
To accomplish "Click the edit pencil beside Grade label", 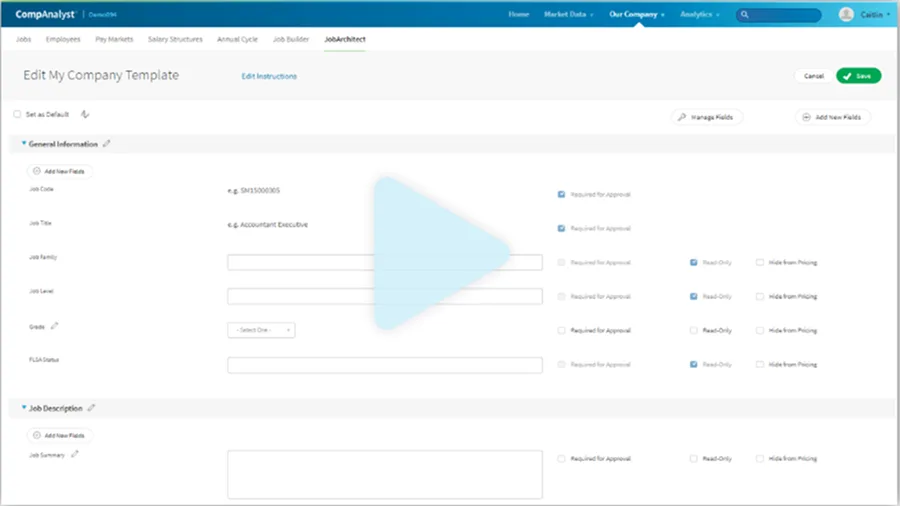I will pos(54,326).
